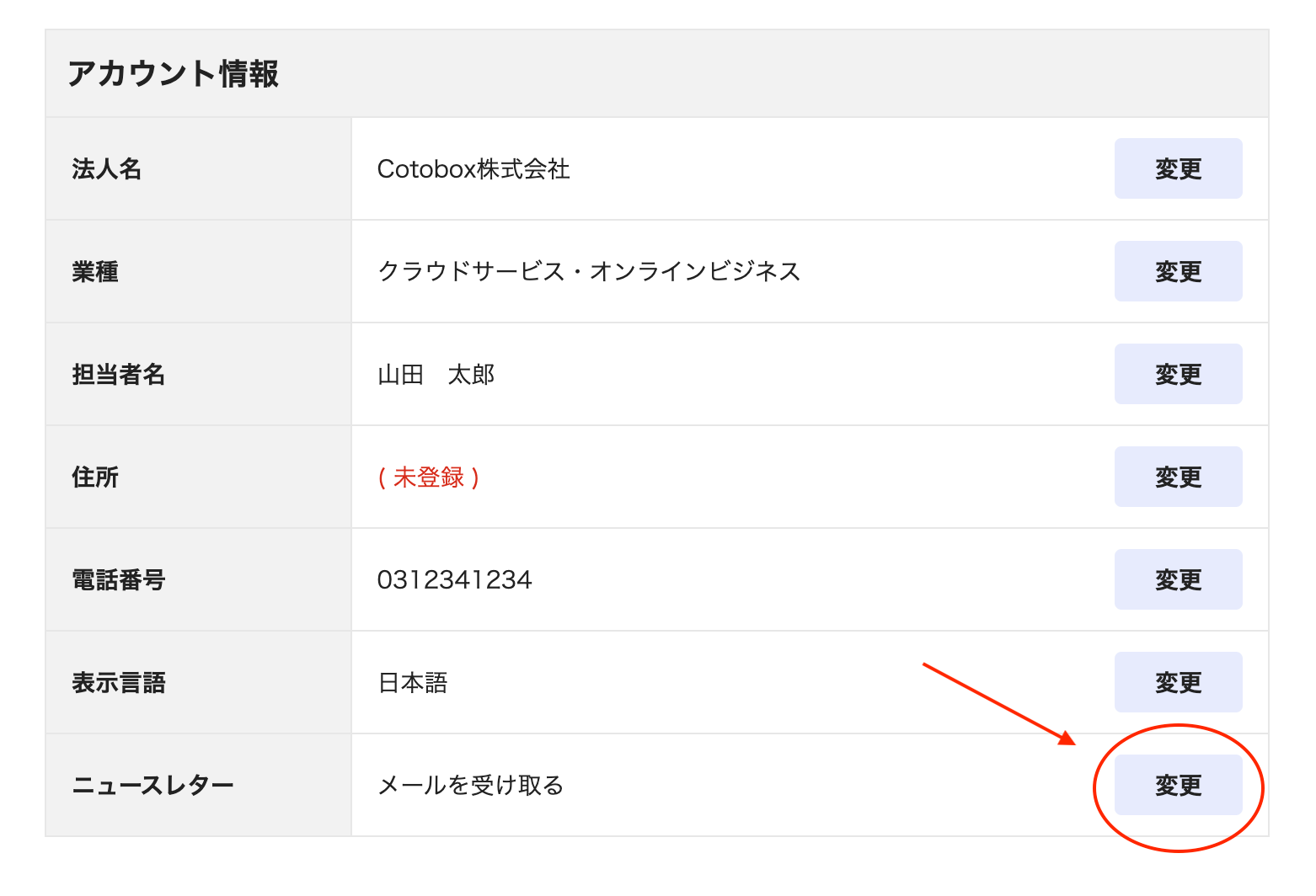
Task: Click 変更 to register the 住所
Action: click(1178, 477)
